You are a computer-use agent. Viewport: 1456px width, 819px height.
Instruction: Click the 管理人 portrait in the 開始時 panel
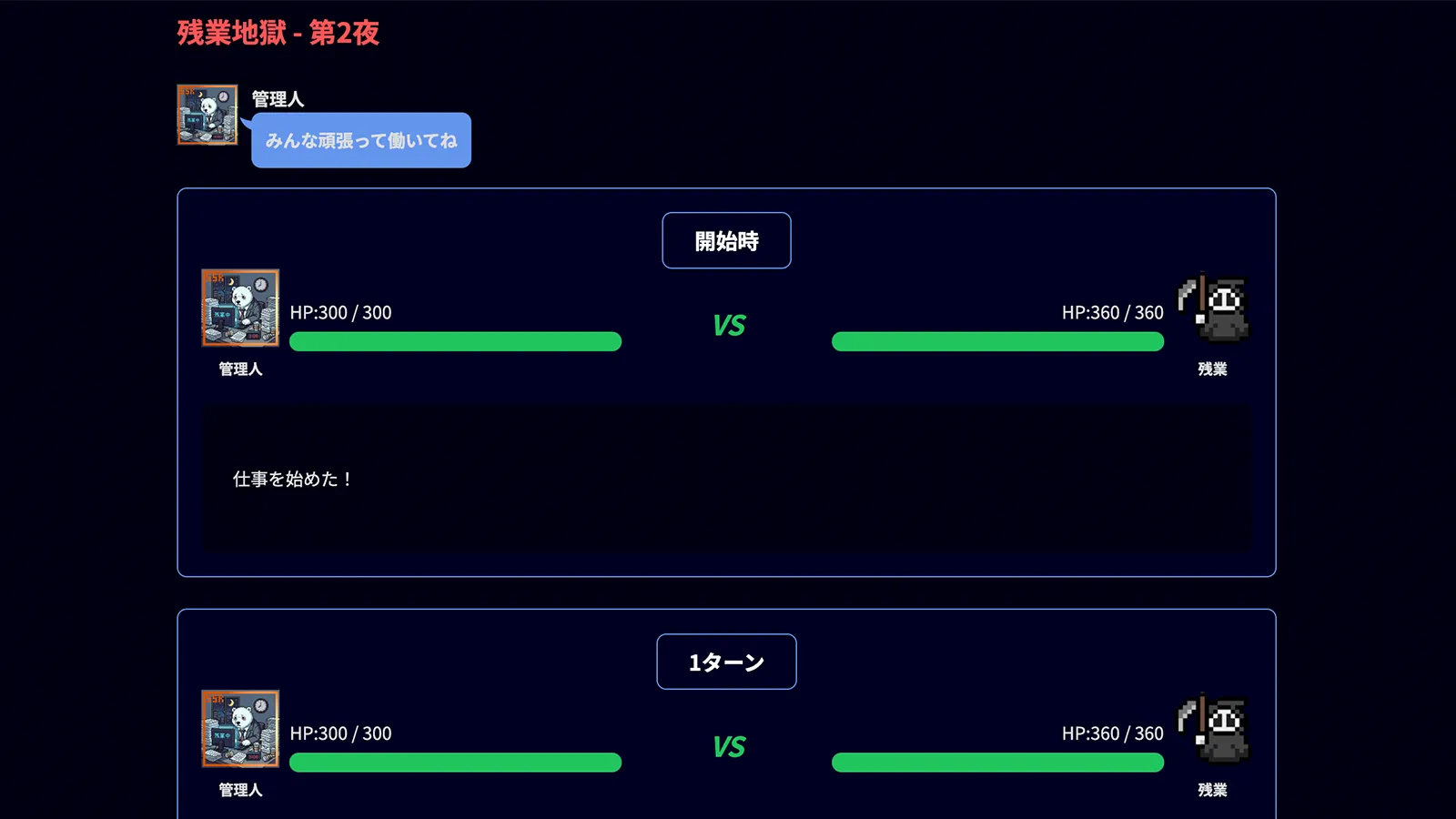(240, 308)
